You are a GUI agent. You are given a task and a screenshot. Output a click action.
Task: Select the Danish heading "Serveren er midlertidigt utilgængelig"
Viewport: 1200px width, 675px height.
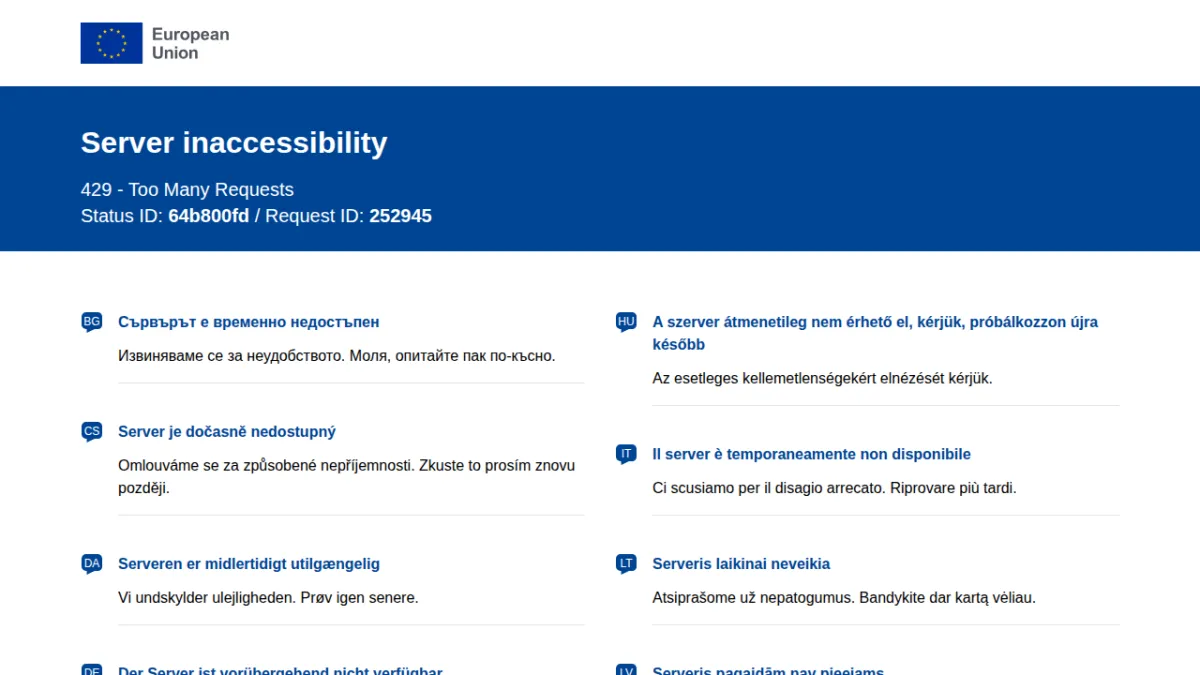[249, 564]
